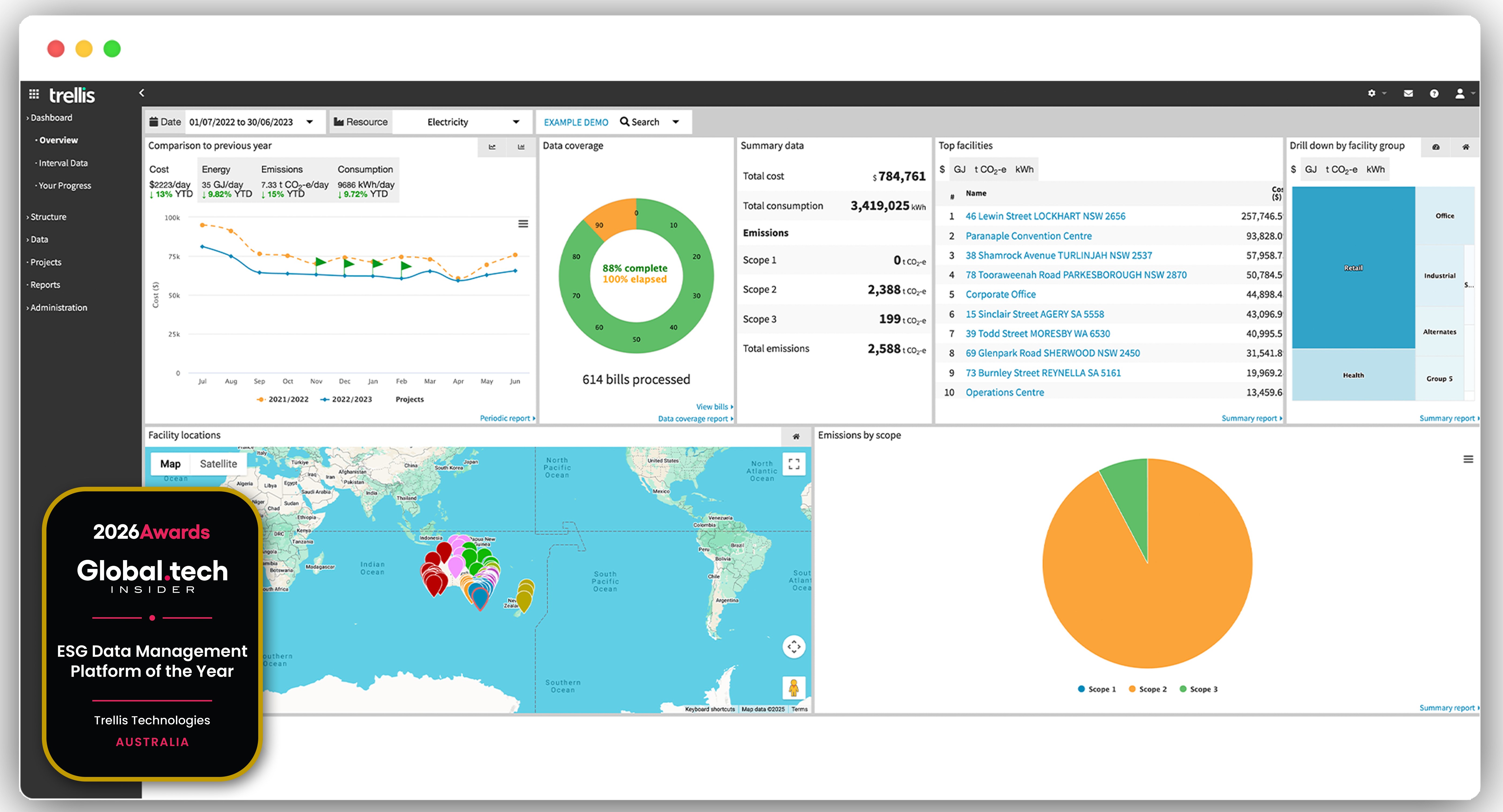Open the user profile icon menu
This screenshot has height=812, width=1503.
pyautogui.click(x=1460, y=93)
